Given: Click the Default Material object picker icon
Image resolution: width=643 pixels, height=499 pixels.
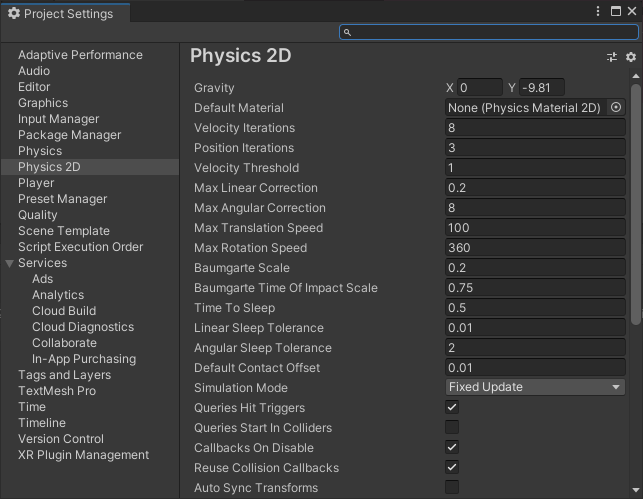Looking at the screenshot, I should click(616, 107).
